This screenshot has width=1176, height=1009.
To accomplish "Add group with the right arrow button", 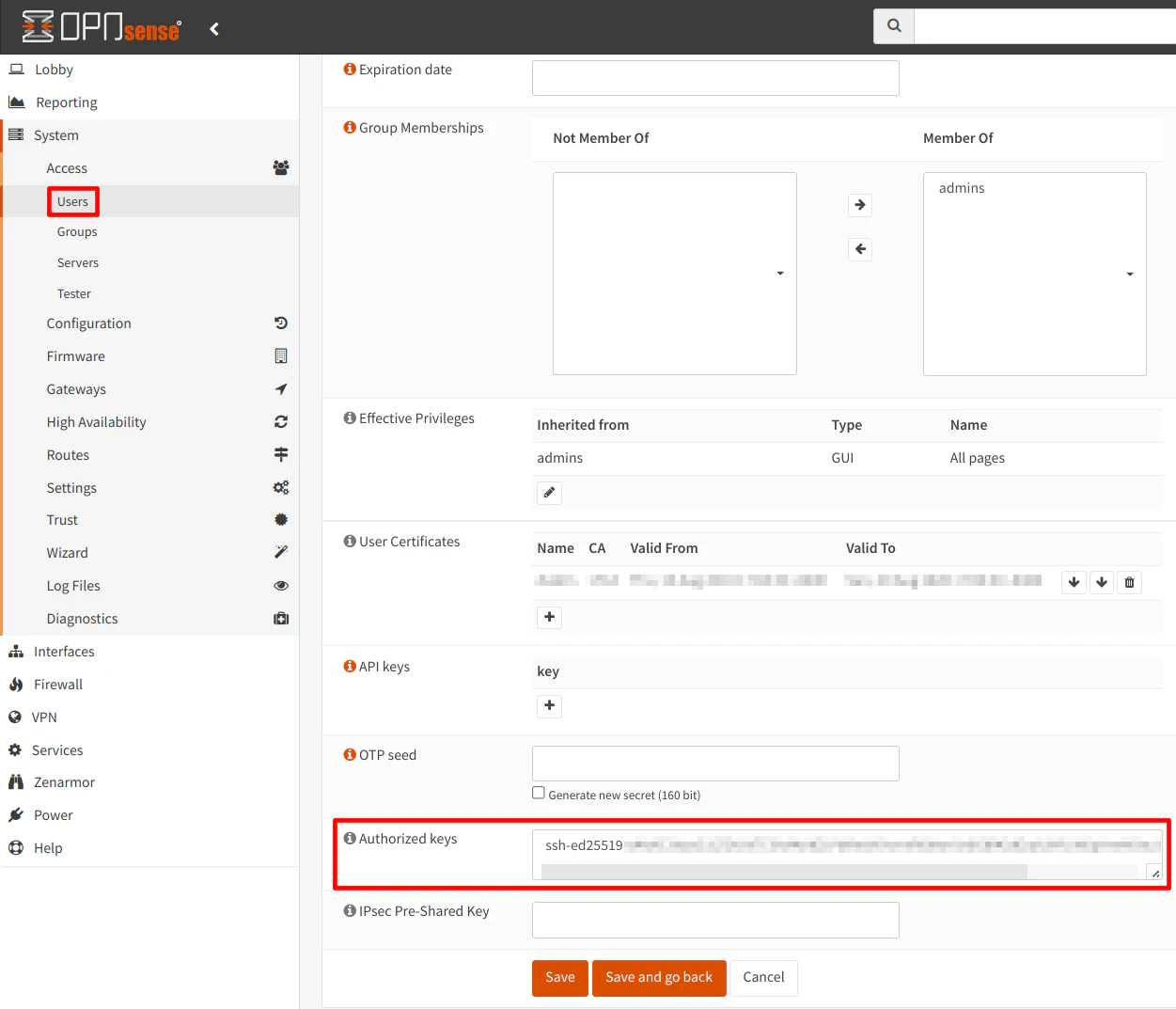I will point(860,205).
